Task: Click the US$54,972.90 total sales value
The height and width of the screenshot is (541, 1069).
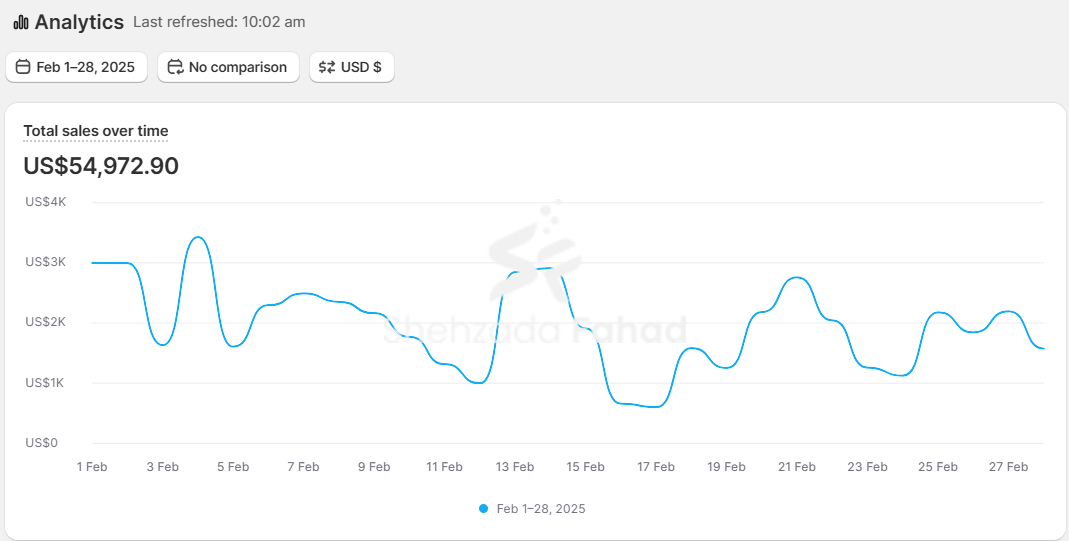Action: point(101,166)
